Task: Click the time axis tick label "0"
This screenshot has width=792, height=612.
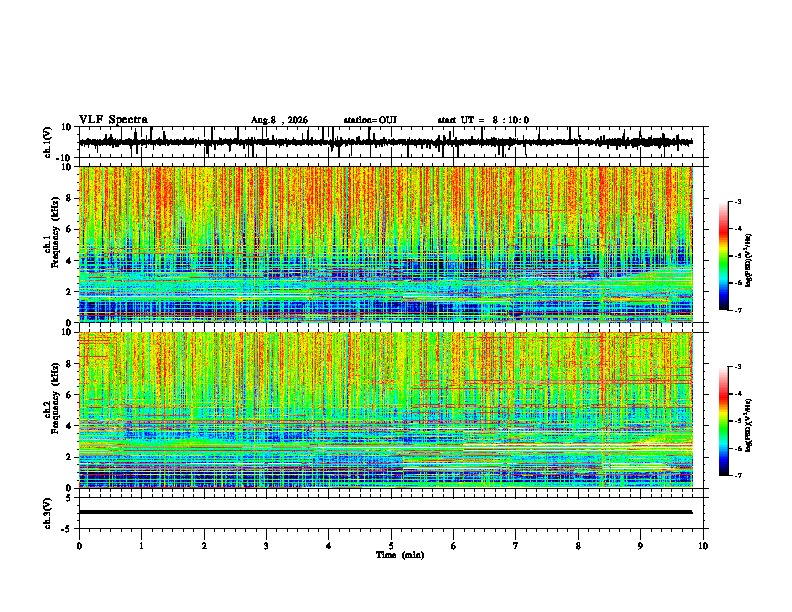Action: pos(79,546)
